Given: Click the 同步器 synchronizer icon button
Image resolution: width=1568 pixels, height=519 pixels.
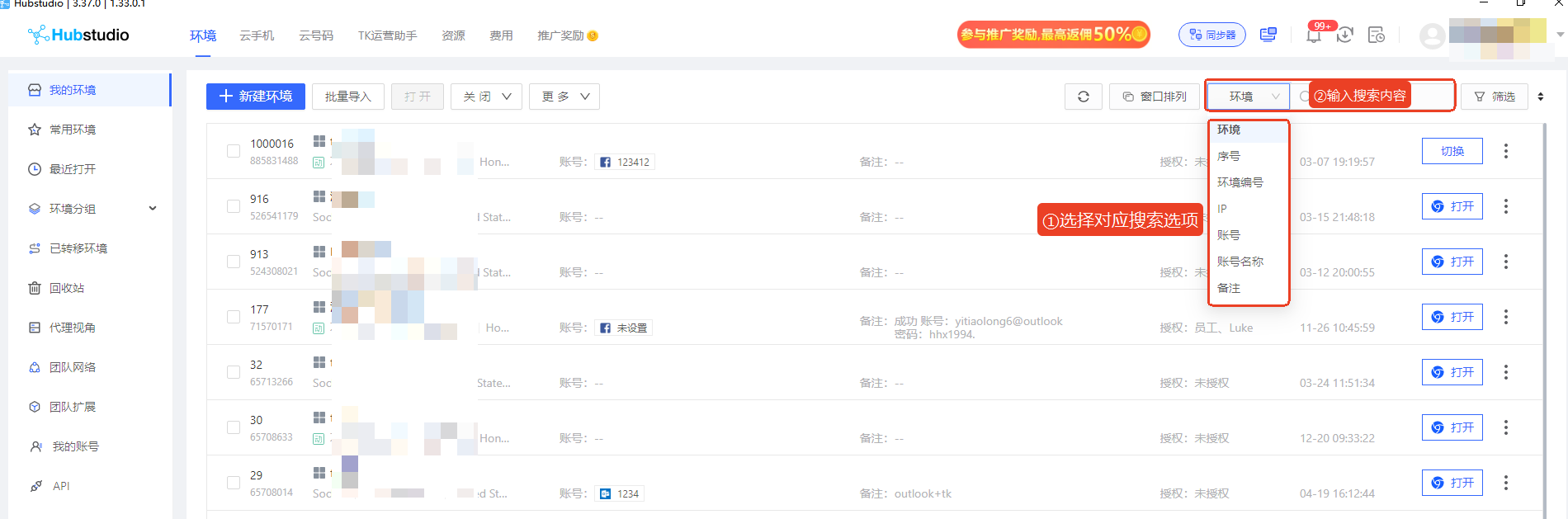Looking at the screenshot, I should tap(1212, 35).
